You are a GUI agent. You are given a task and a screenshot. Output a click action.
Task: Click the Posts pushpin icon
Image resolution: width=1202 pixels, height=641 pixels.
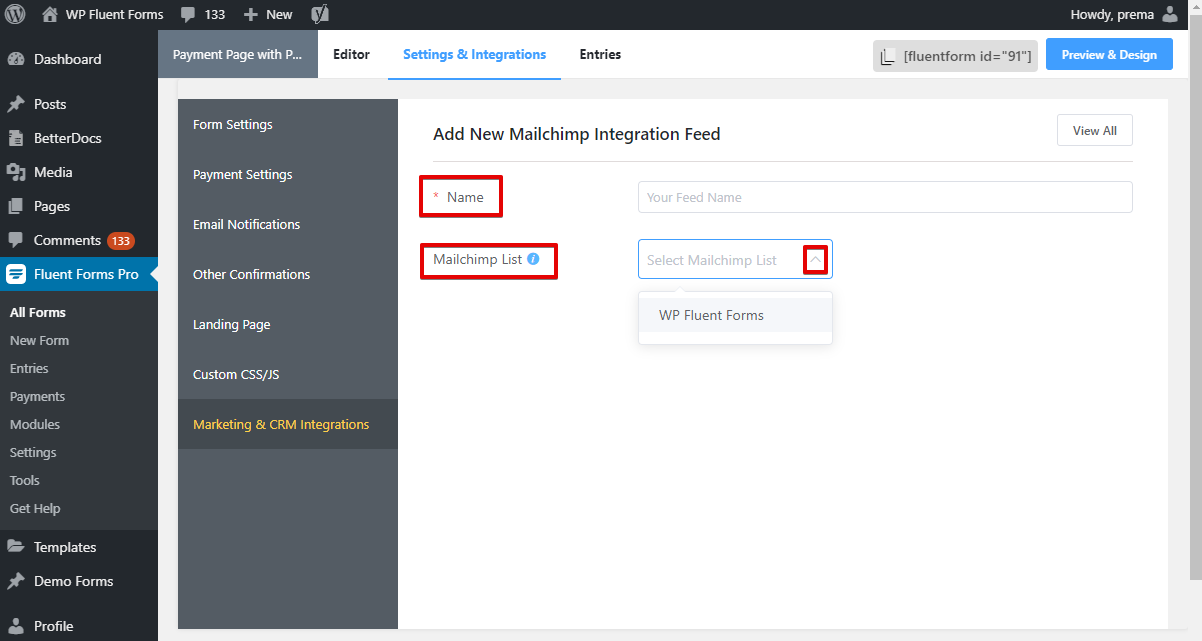[16, 104]
